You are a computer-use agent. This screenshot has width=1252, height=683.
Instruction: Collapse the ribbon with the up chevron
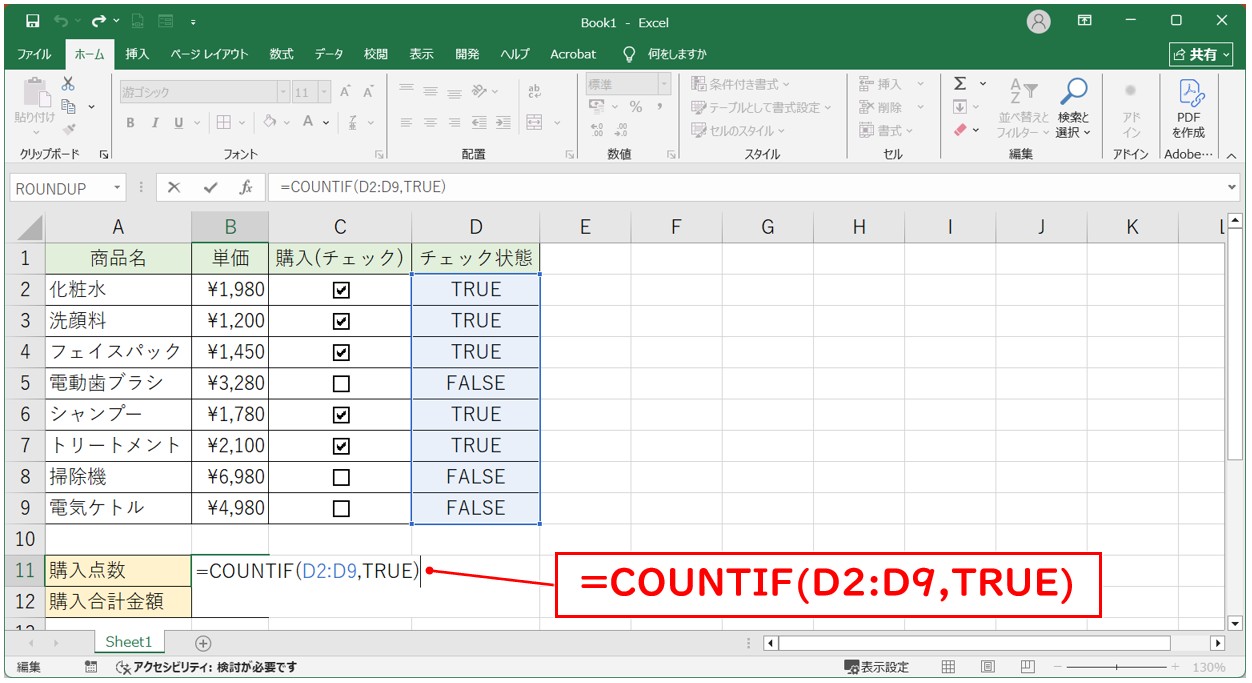[x=1231, y=155]
